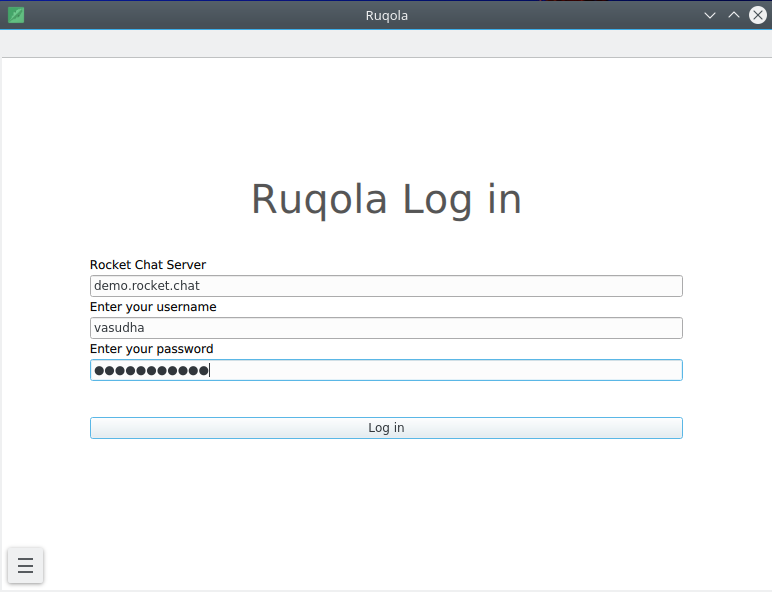Close the Ruqola window

click(757, 15)
